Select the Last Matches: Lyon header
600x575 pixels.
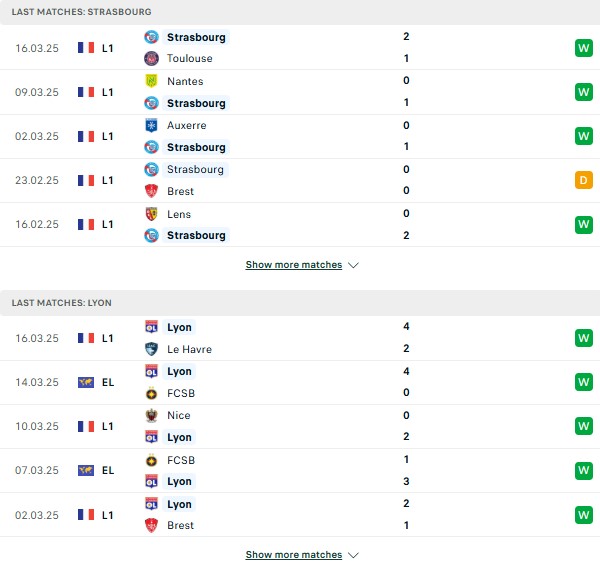tap(300, 303)
